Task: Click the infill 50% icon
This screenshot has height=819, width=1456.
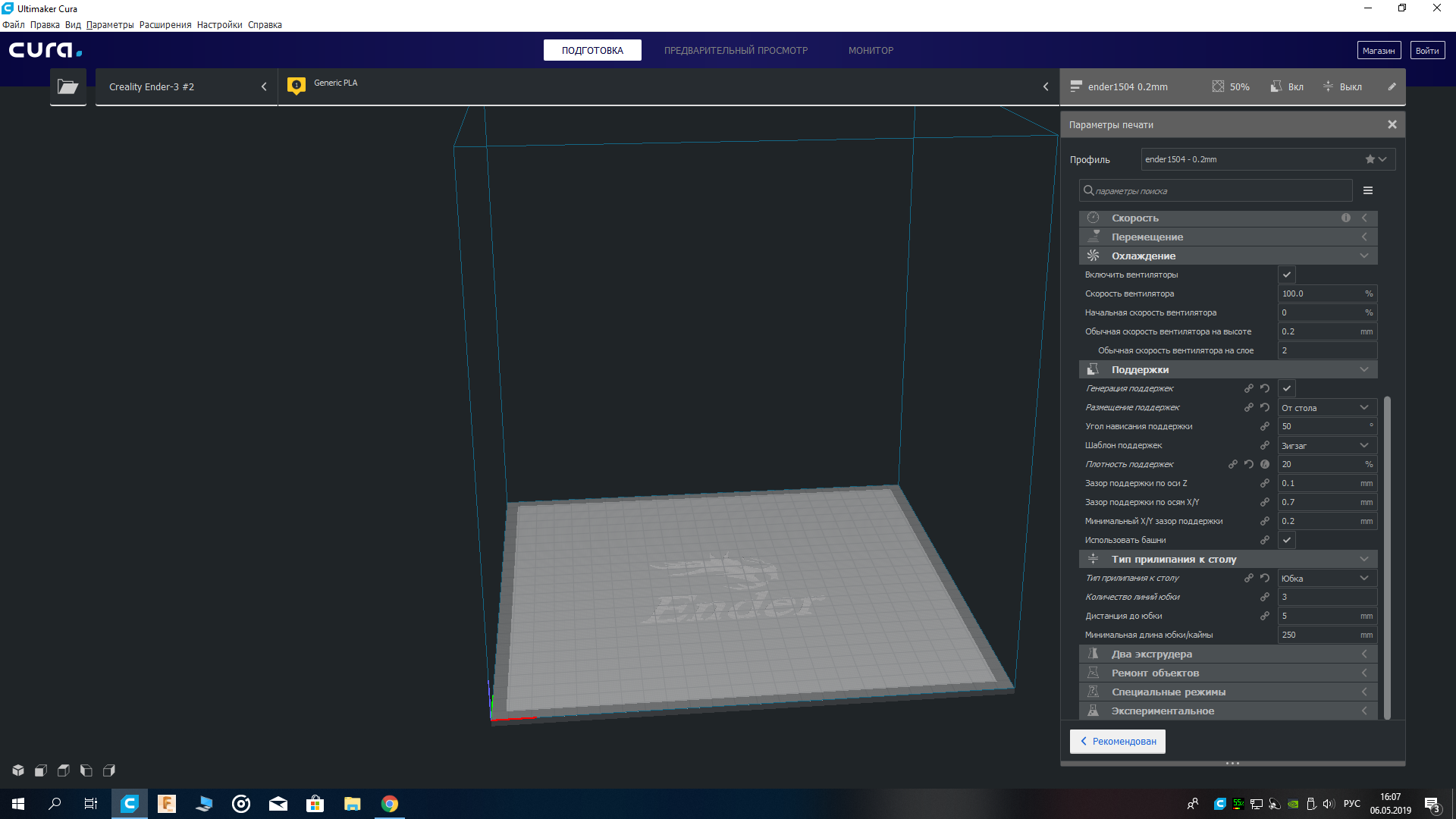Action: click(x=1218, y=86)
